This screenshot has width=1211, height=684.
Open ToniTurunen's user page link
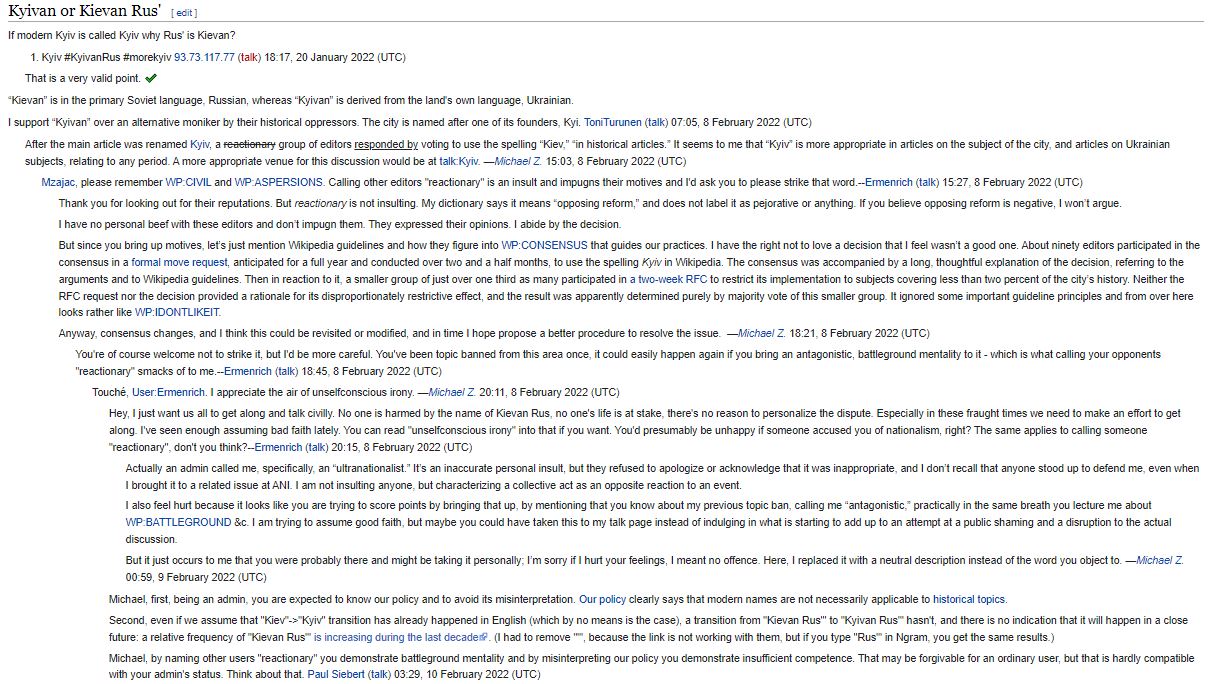[612, 122]
